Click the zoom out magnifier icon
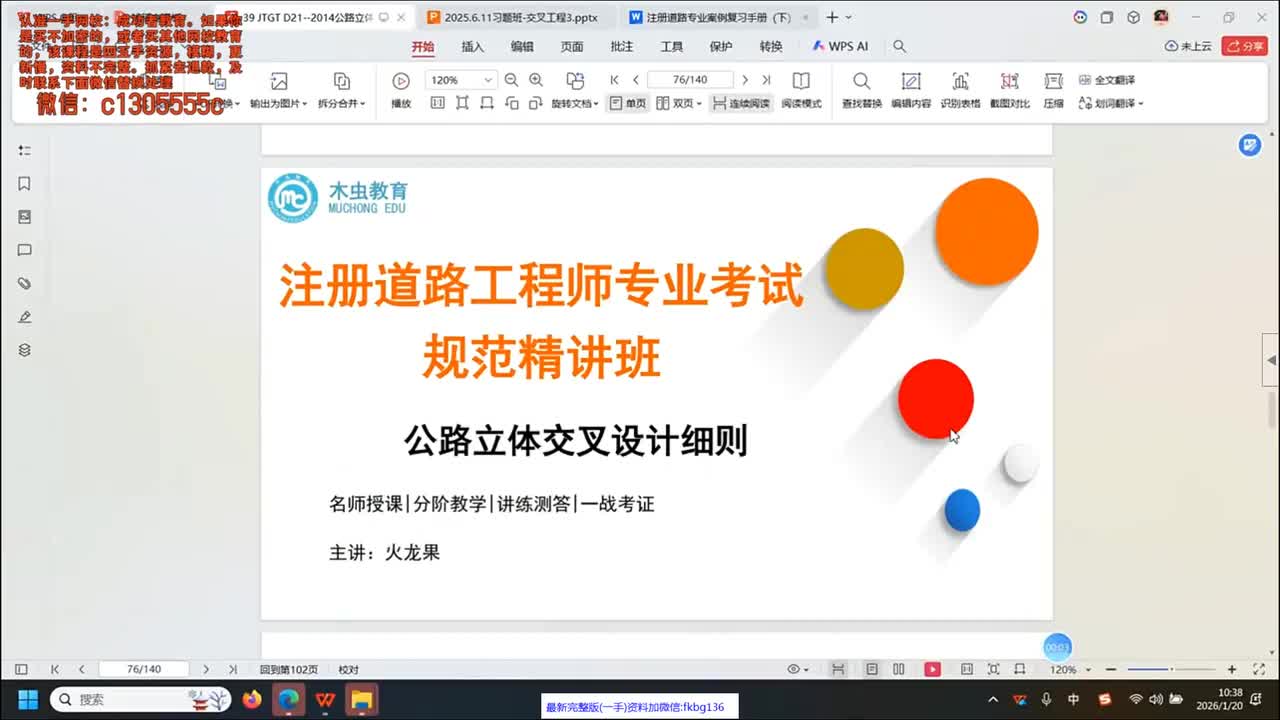This screenshot has width=1280, height=720. tap(511, 80)
